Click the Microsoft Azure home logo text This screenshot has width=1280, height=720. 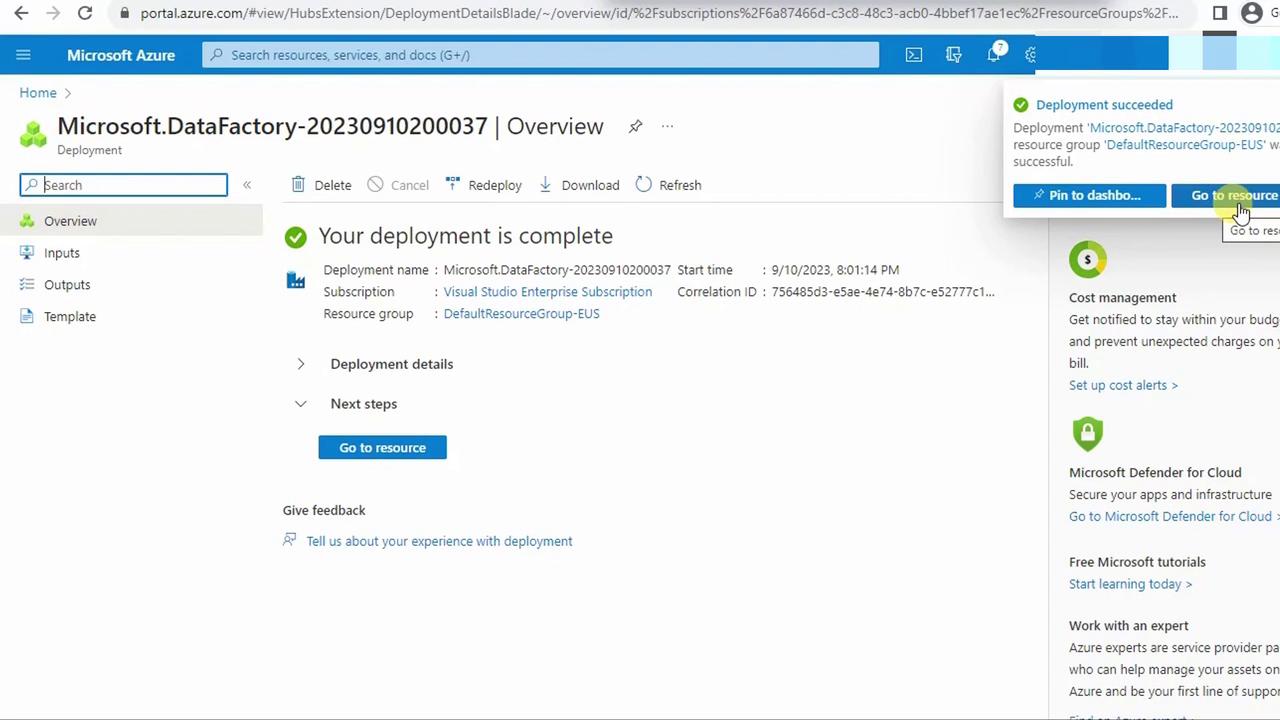coord(121,55)
